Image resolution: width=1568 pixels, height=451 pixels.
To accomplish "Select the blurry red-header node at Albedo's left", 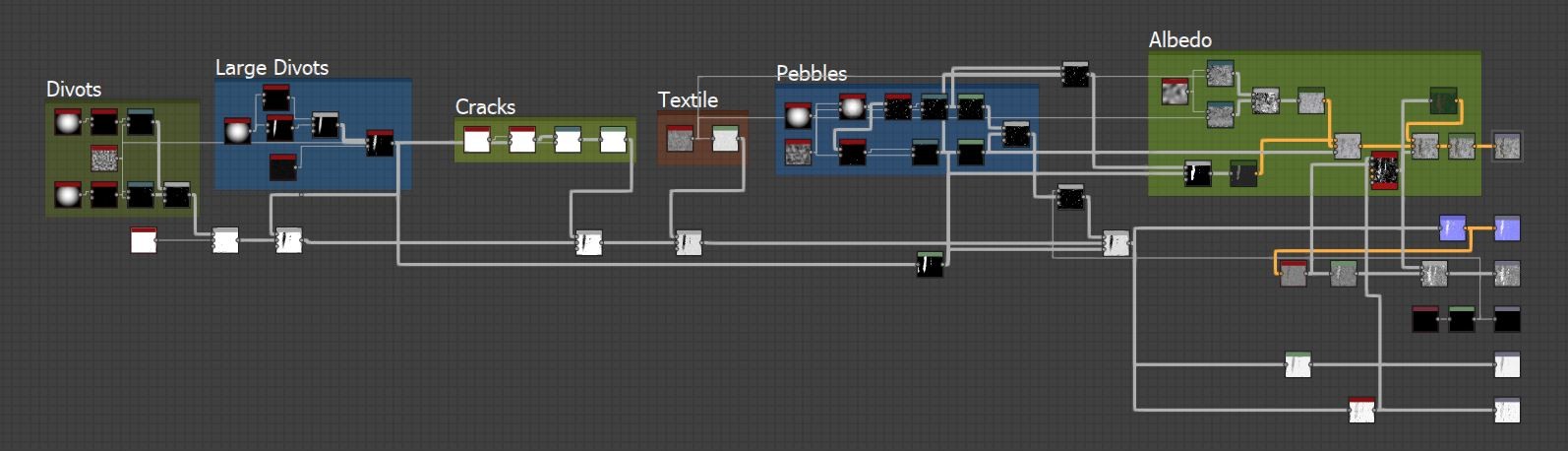I will pyautogui.click(x=1175, y=92).
